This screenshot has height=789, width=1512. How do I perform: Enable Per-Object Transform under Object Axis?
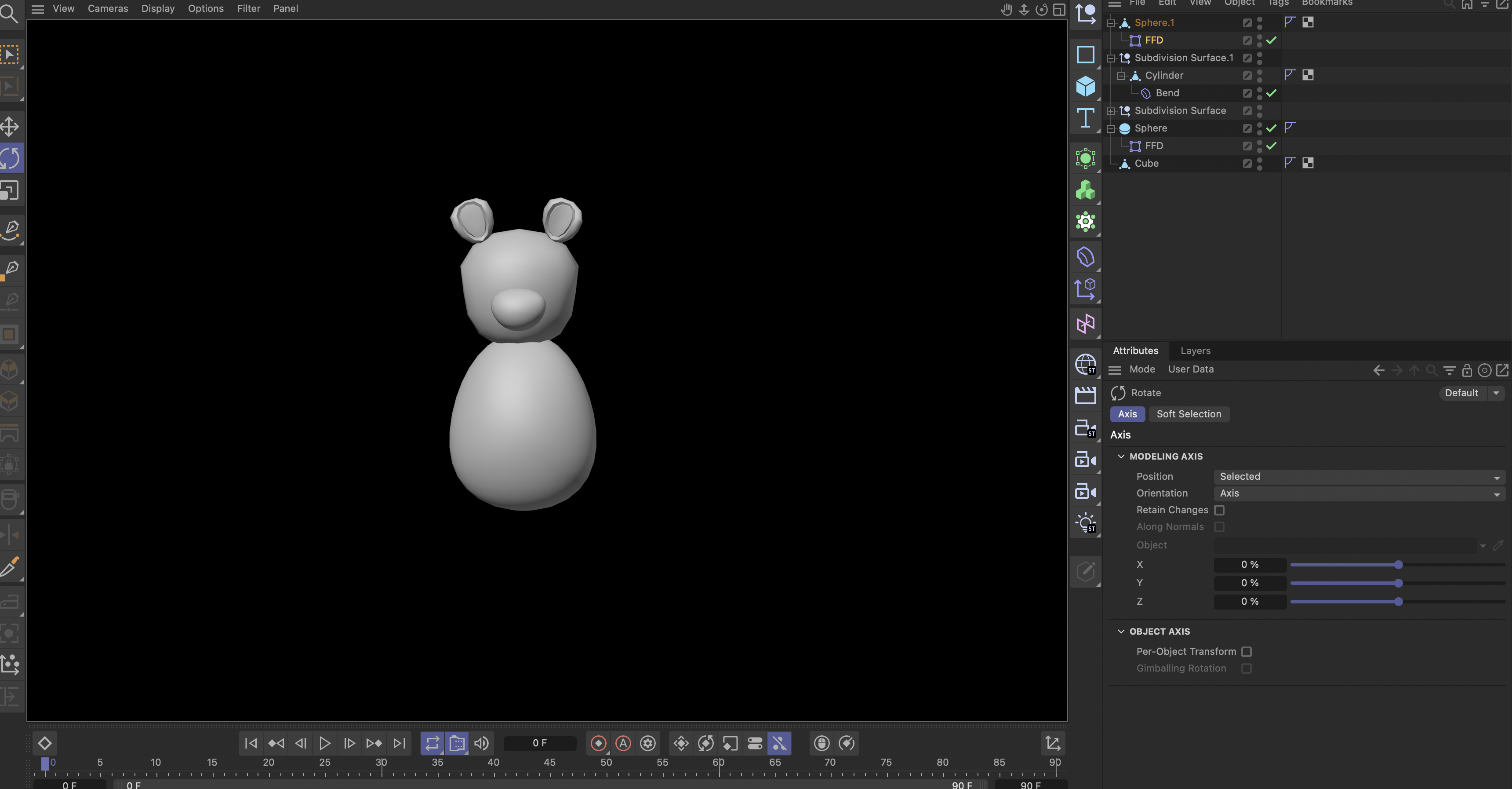click(1247, 651)
